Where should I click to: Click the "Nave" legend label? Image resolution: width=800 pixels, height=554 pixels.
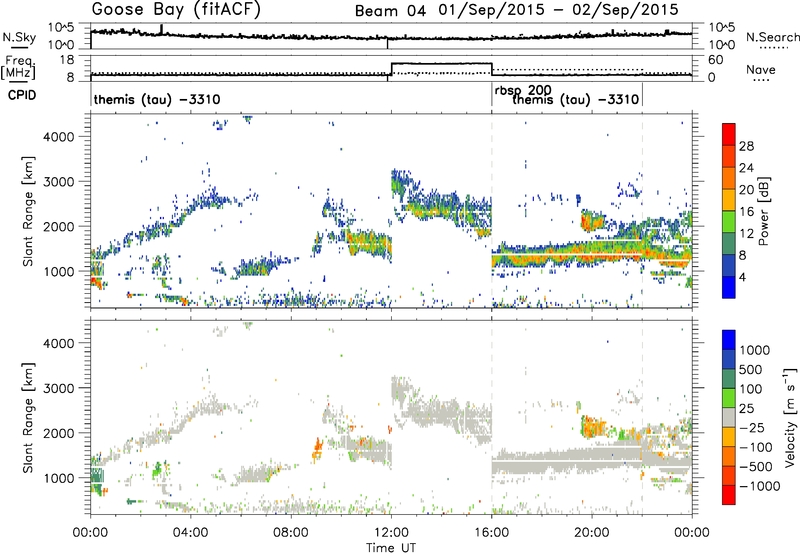coord(761,69)
